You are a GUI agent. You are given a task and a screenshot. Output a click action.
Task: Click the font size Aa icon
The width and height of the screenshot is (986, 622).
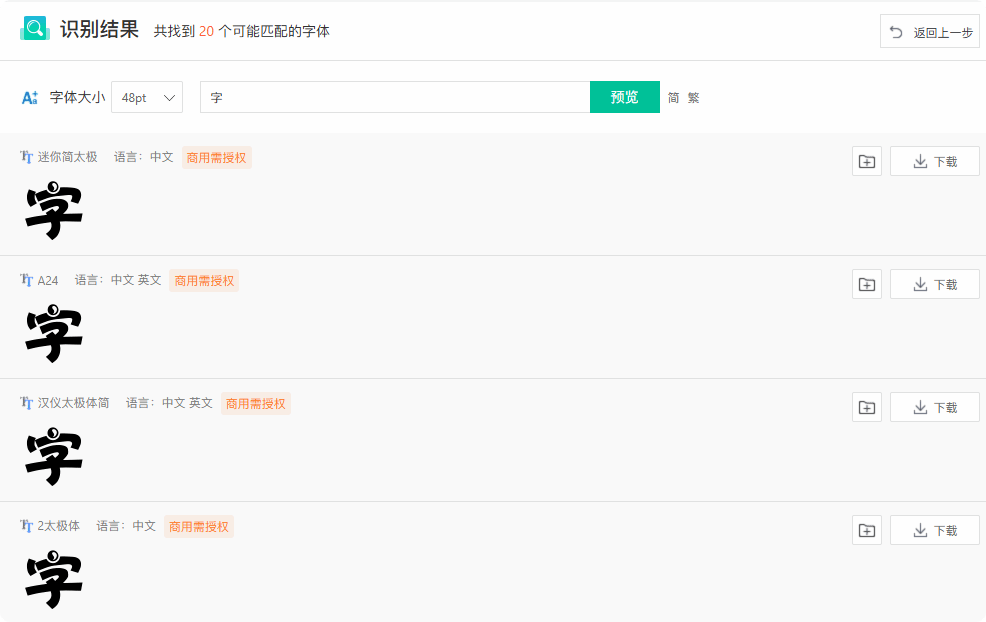tap(30, 97)
